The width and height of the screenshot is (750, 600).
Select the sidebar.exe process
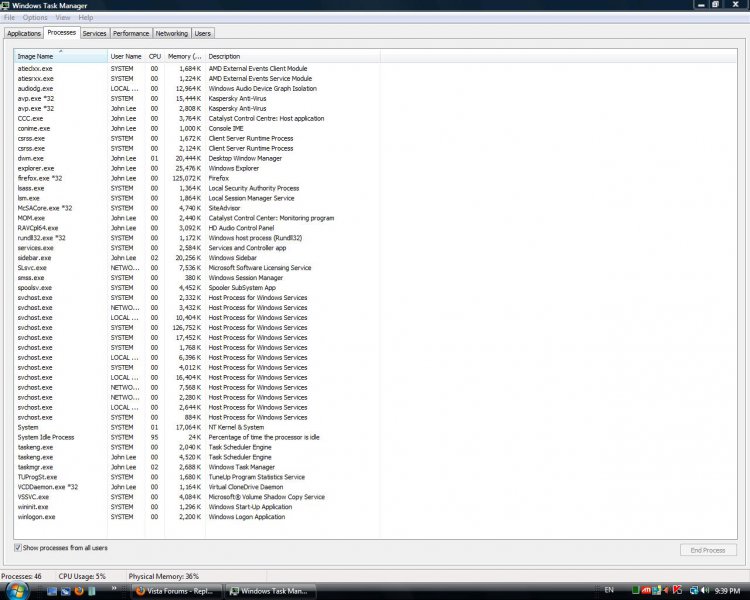coord(197,258)
